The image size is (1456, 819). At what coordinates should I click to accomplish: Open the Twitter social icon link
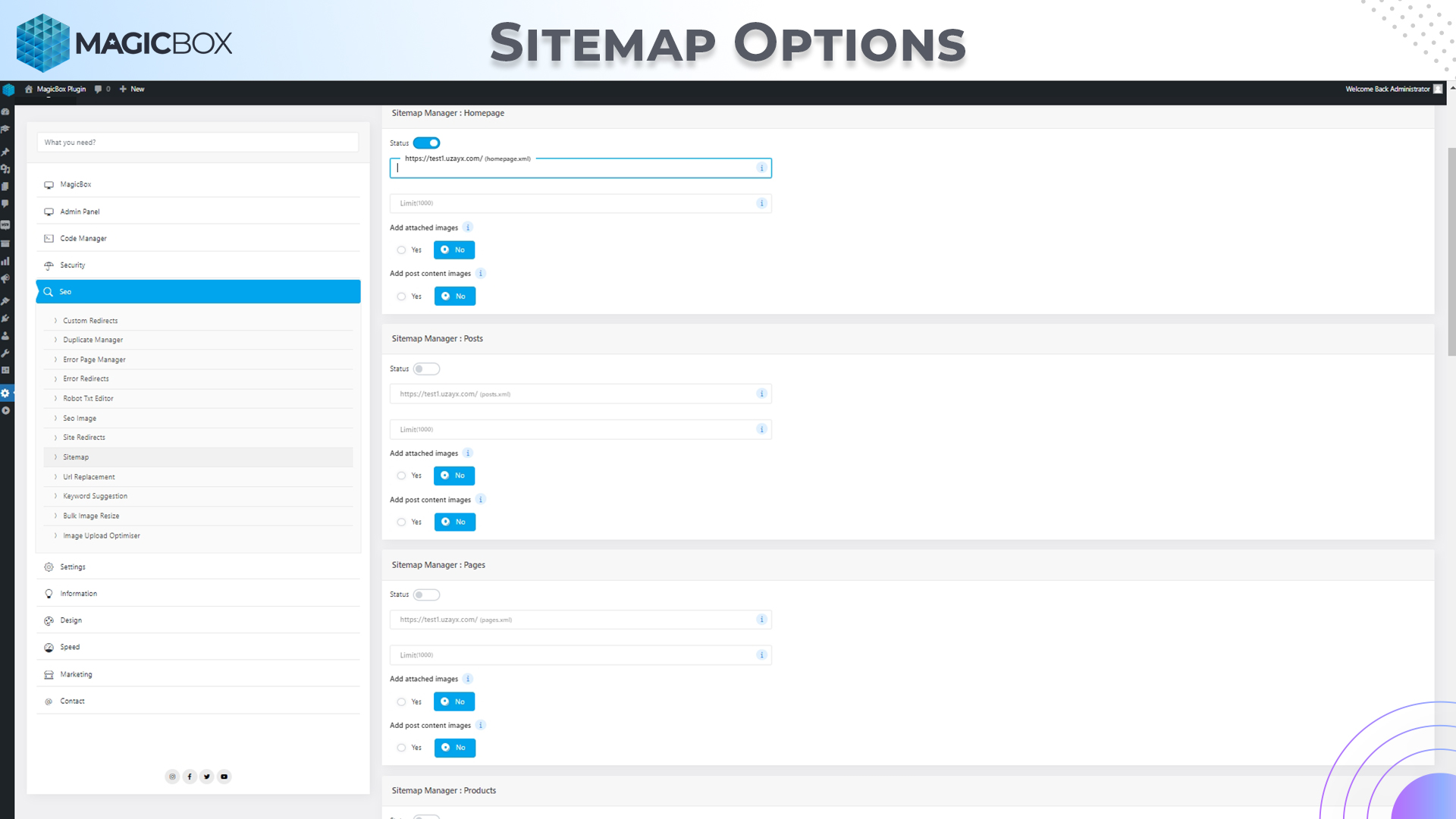(x=207, y=777)
